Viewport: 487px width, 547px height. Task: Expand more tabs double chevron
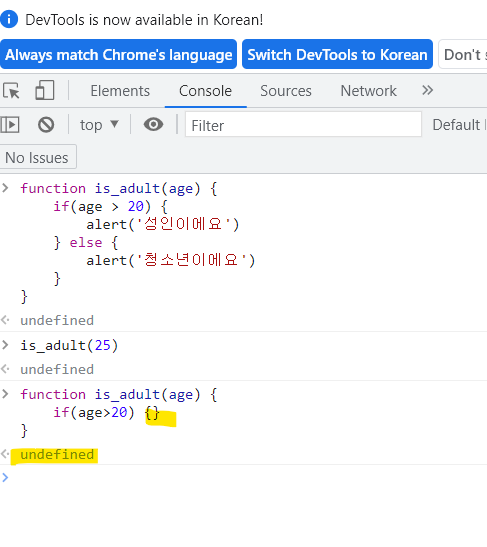427,90
